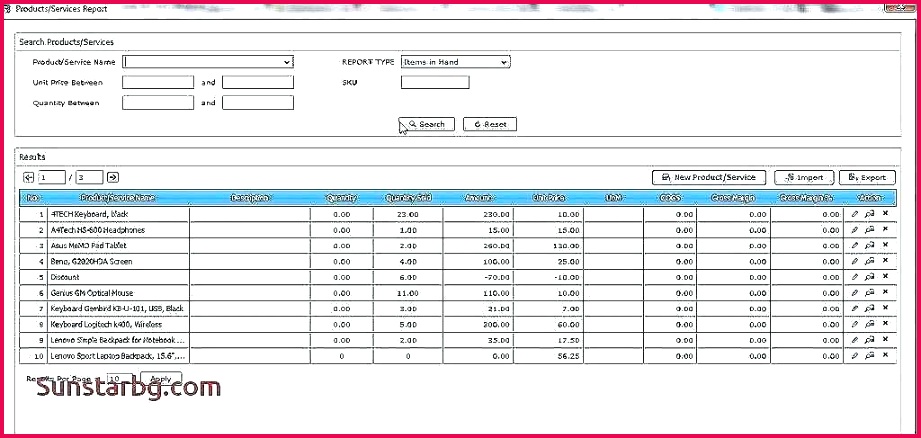This screenshot has height=438, width=921.
Task: View details of Asus MeMO Pad Tablet row
Action: coord(870,246)
